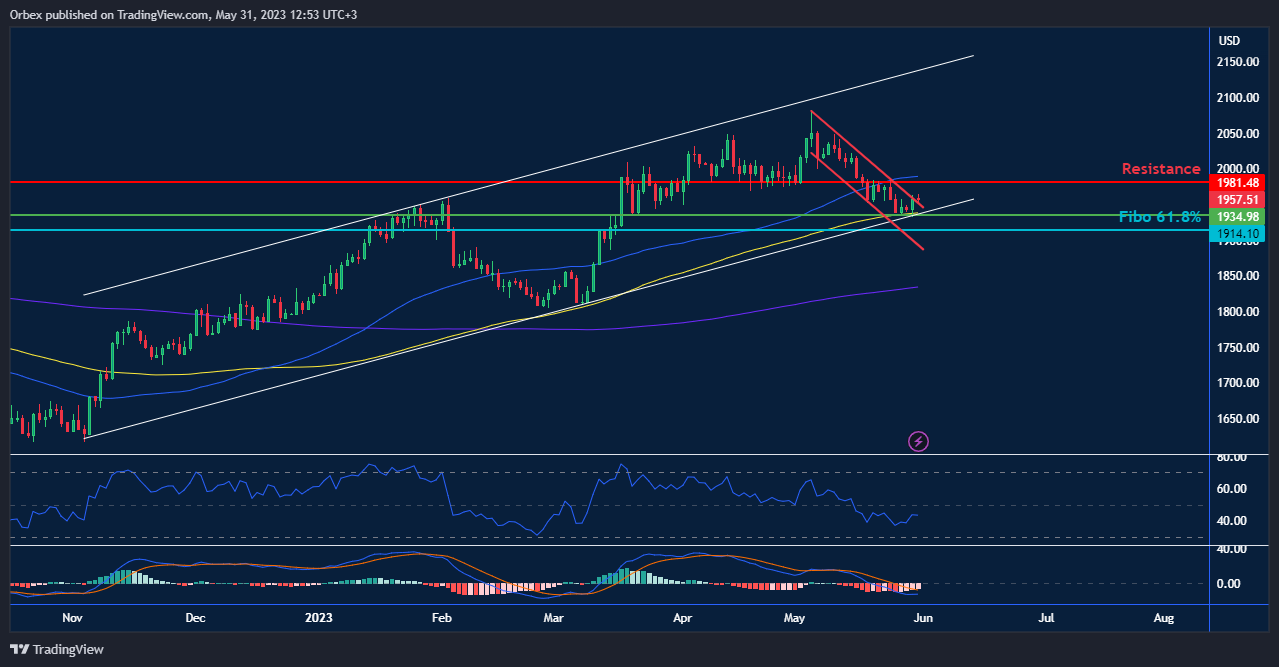1279x667 pixels.
Task: Click the Aug label on the time axis
Action: click(x=1164, y=618)
